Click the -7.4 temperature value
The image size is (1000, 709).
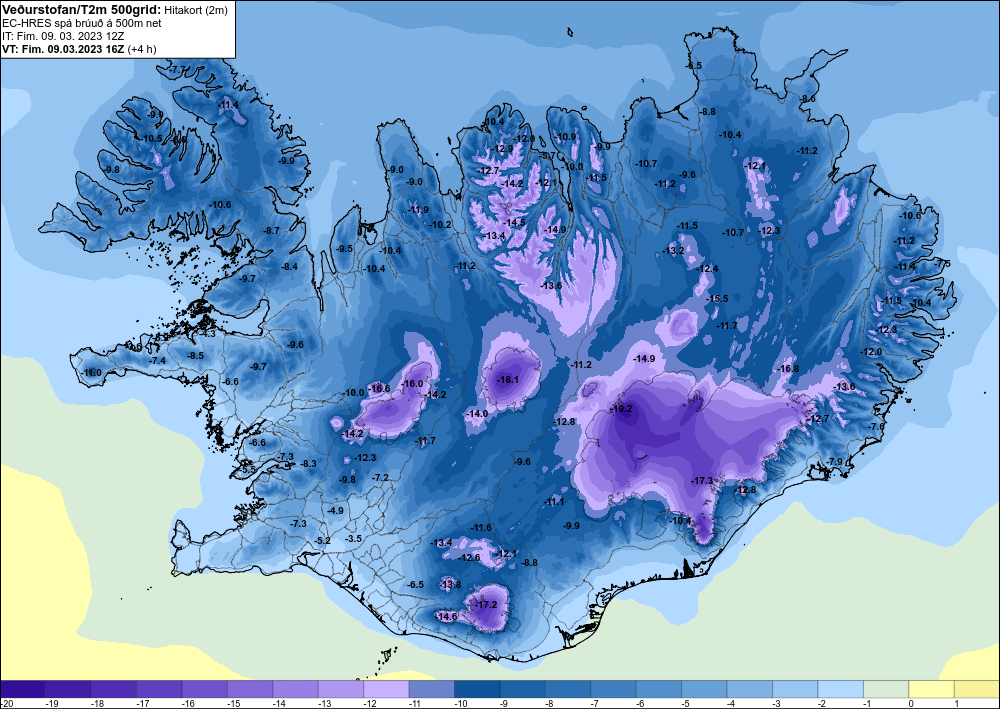157,360
